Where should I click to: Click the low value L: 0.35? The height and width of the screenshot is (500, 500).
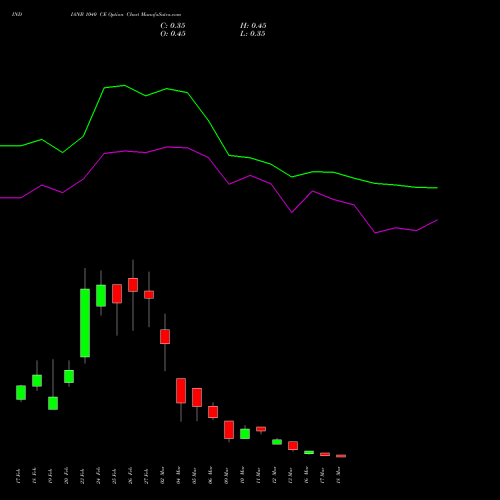coord(253,34)
